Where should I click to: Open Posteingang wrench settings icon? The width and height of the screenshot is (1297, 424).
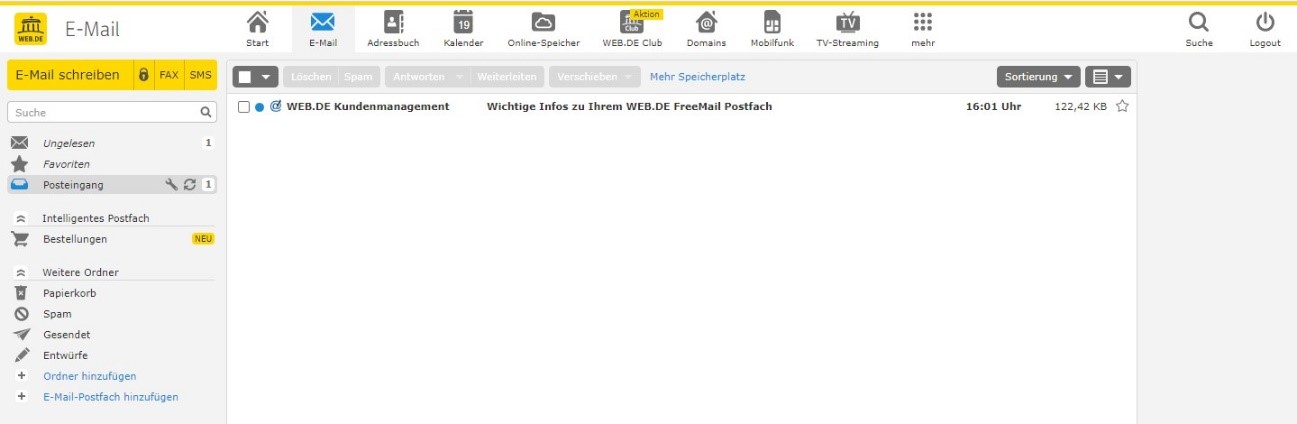click(x=171, y=185)
